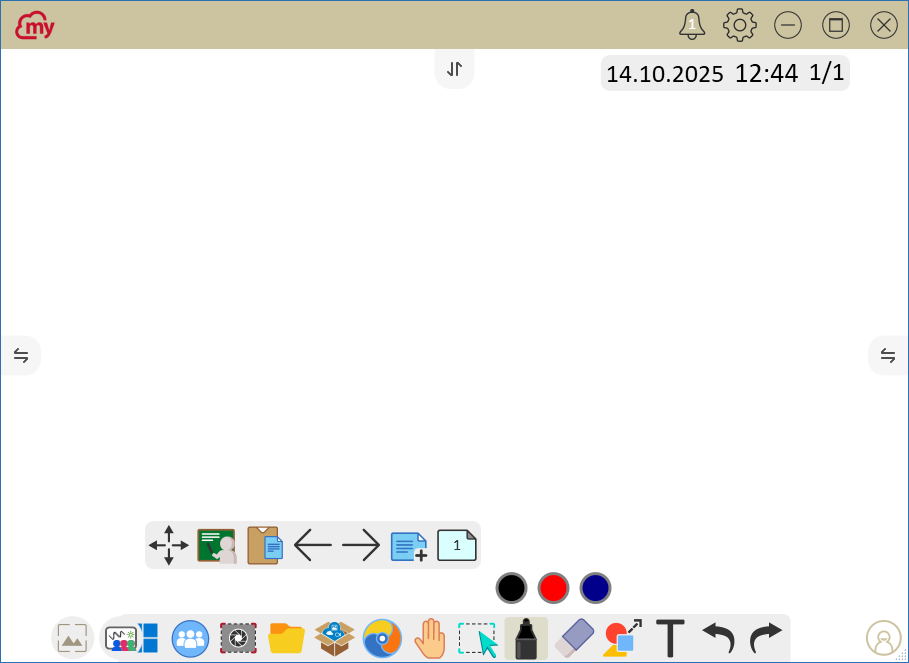Go to the previous page arrow

(313, 546)
